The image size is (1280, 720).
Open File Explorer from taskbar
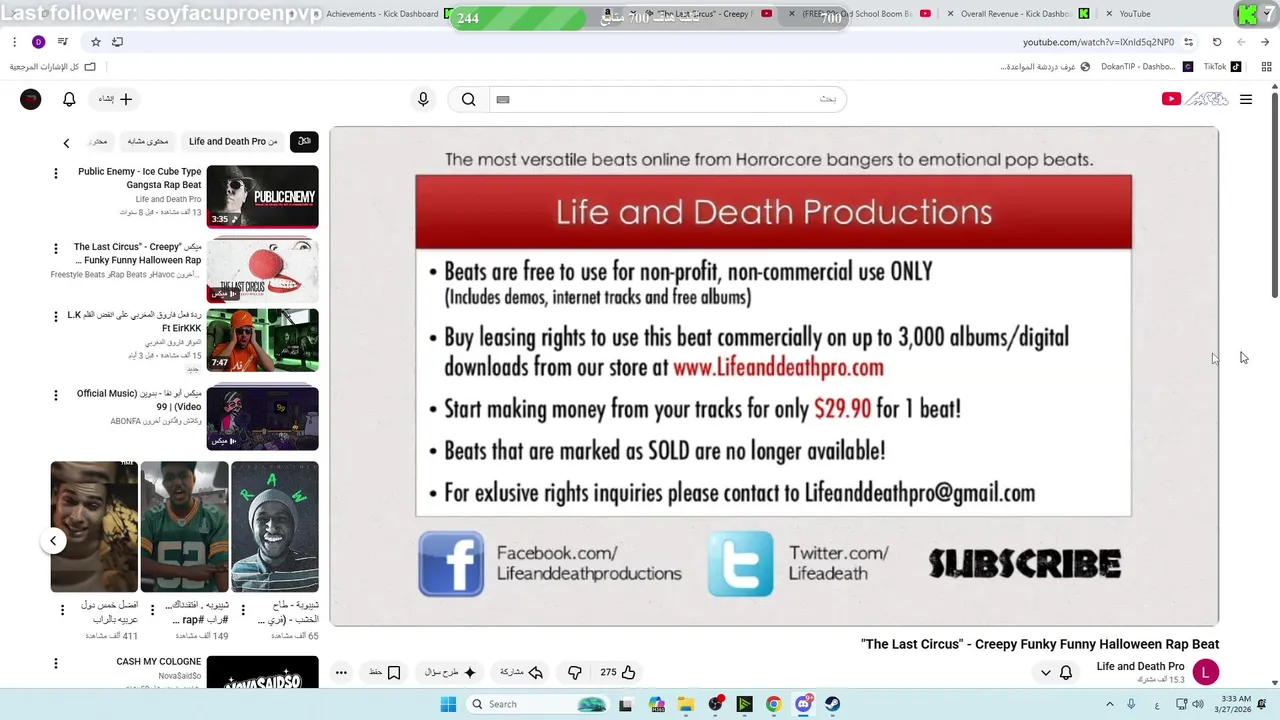tap(686, 704)
